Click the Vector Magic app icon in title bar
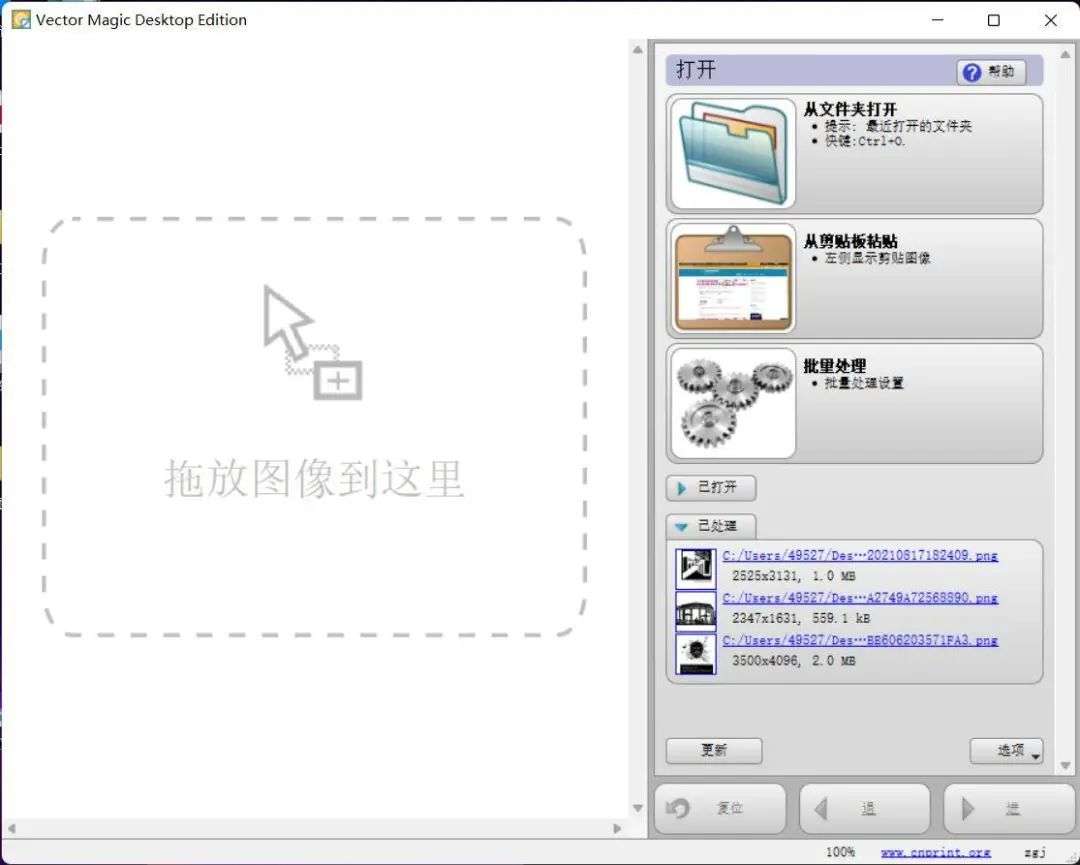The height and width of the screenshot is (865, 1080). 21,19
